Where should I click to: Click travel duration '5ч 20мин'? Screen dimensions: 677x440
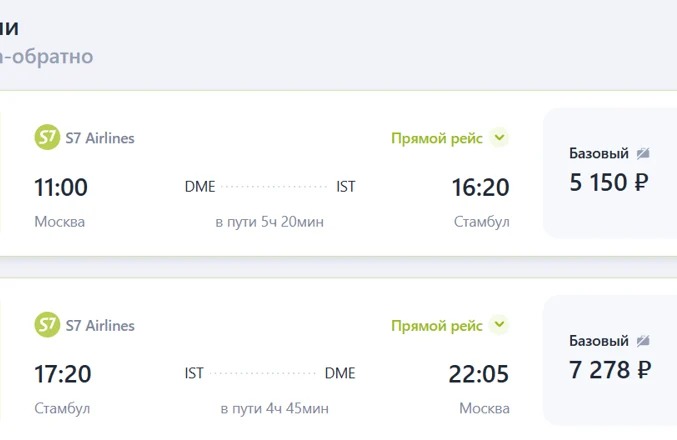(269, 222)
